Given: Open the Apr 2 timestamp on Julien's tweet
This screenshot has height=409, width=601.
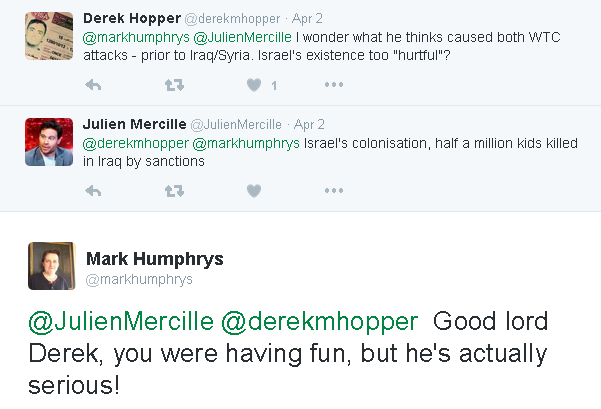Looking at the screenshot, I should coord(308,125).
